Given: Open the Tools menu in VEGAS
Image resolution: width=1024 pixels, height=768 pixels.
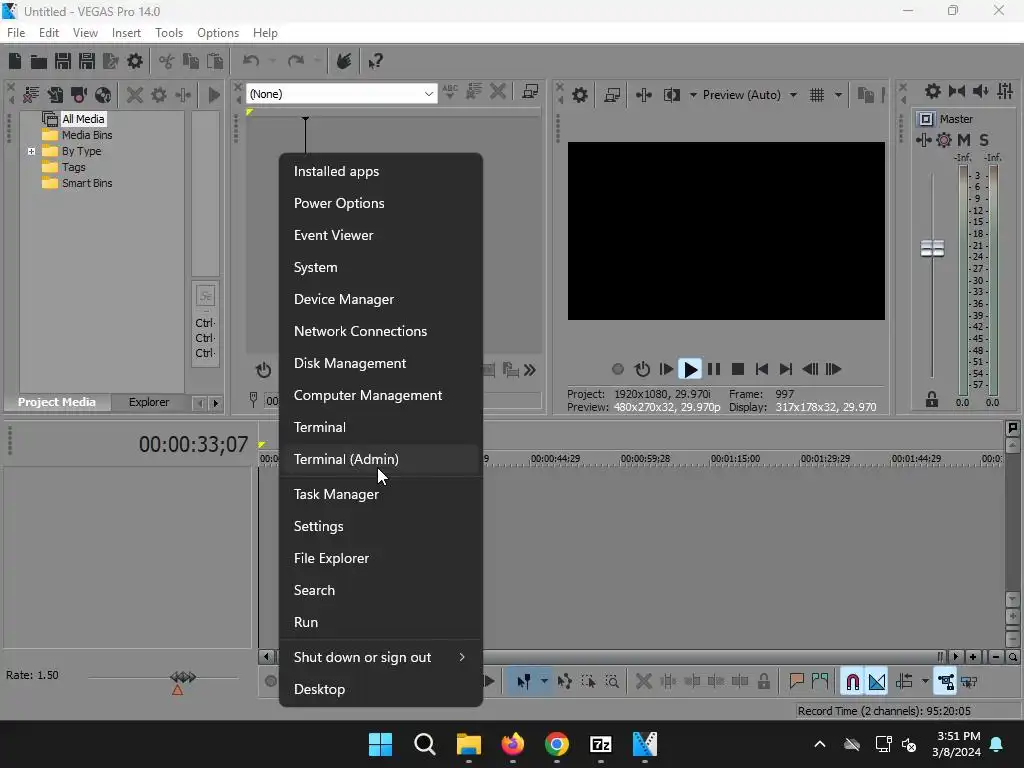Looking at the screenshot, I should pyautogui.click(x=168, y=33).
